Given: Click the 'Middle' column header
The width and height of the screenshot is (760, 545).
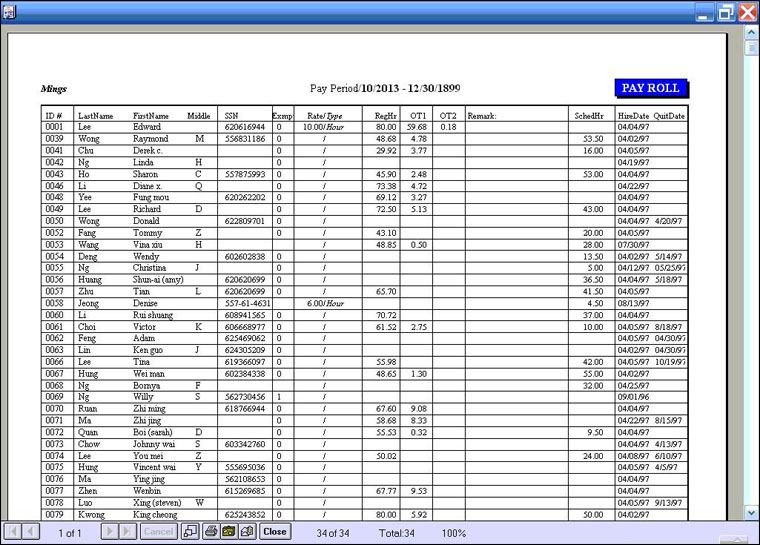Looking at the screenshot, I should click(x=199, y=116).
